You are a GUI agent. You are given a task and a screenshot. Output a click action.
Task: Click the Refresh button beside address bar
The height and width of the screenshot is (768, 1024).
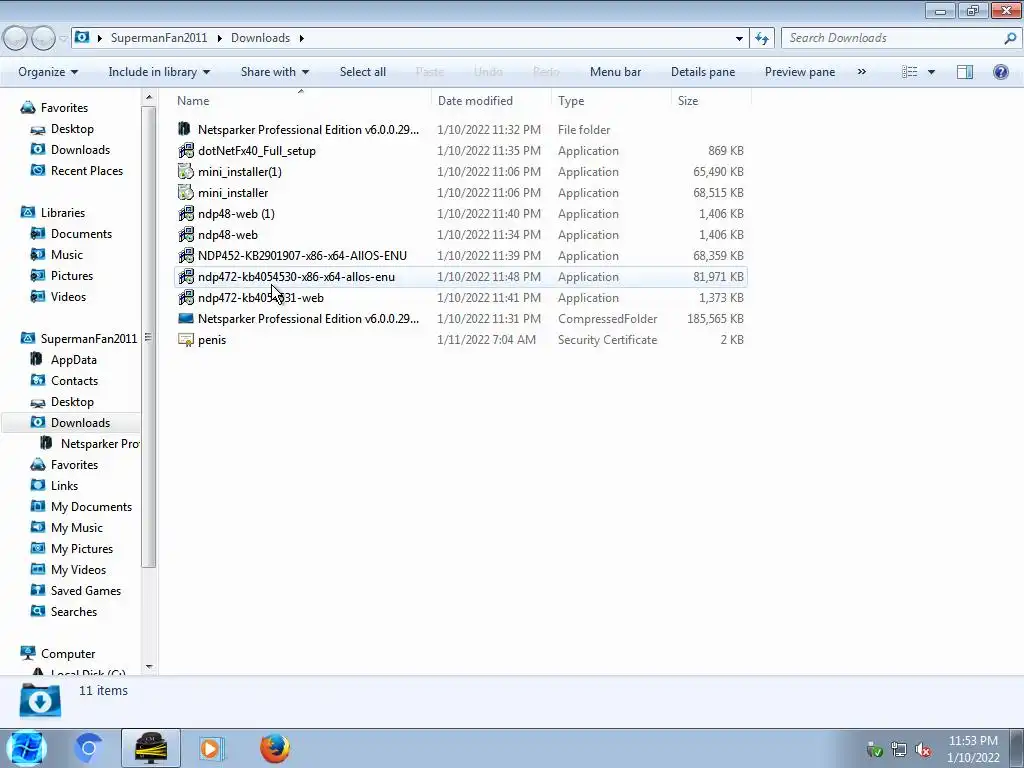(x=762, y=38)
